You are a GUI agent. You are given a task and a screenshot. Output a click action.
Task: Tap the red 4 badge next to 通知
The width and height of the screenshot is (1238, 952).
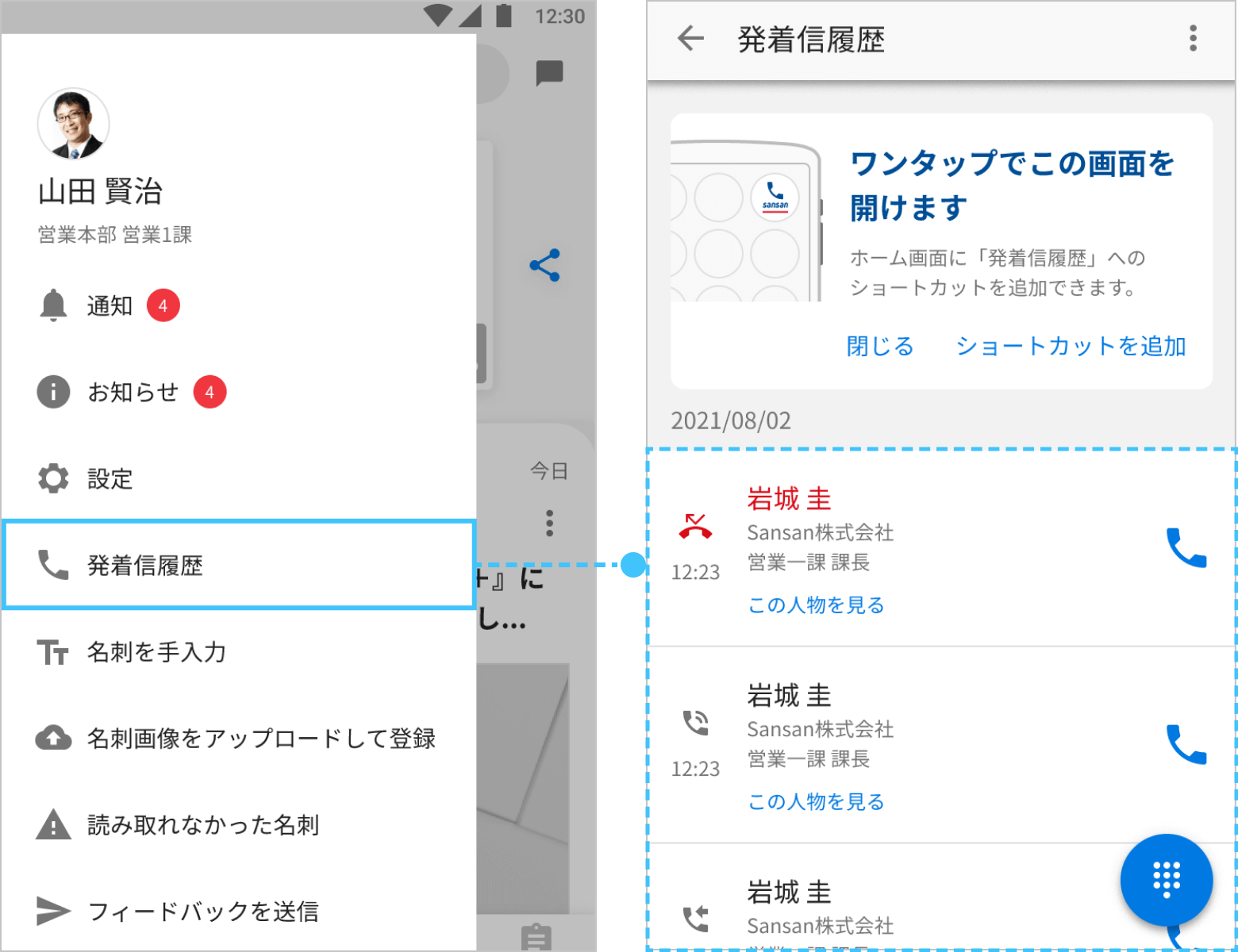pyautogui.click(x=163, y=305)
